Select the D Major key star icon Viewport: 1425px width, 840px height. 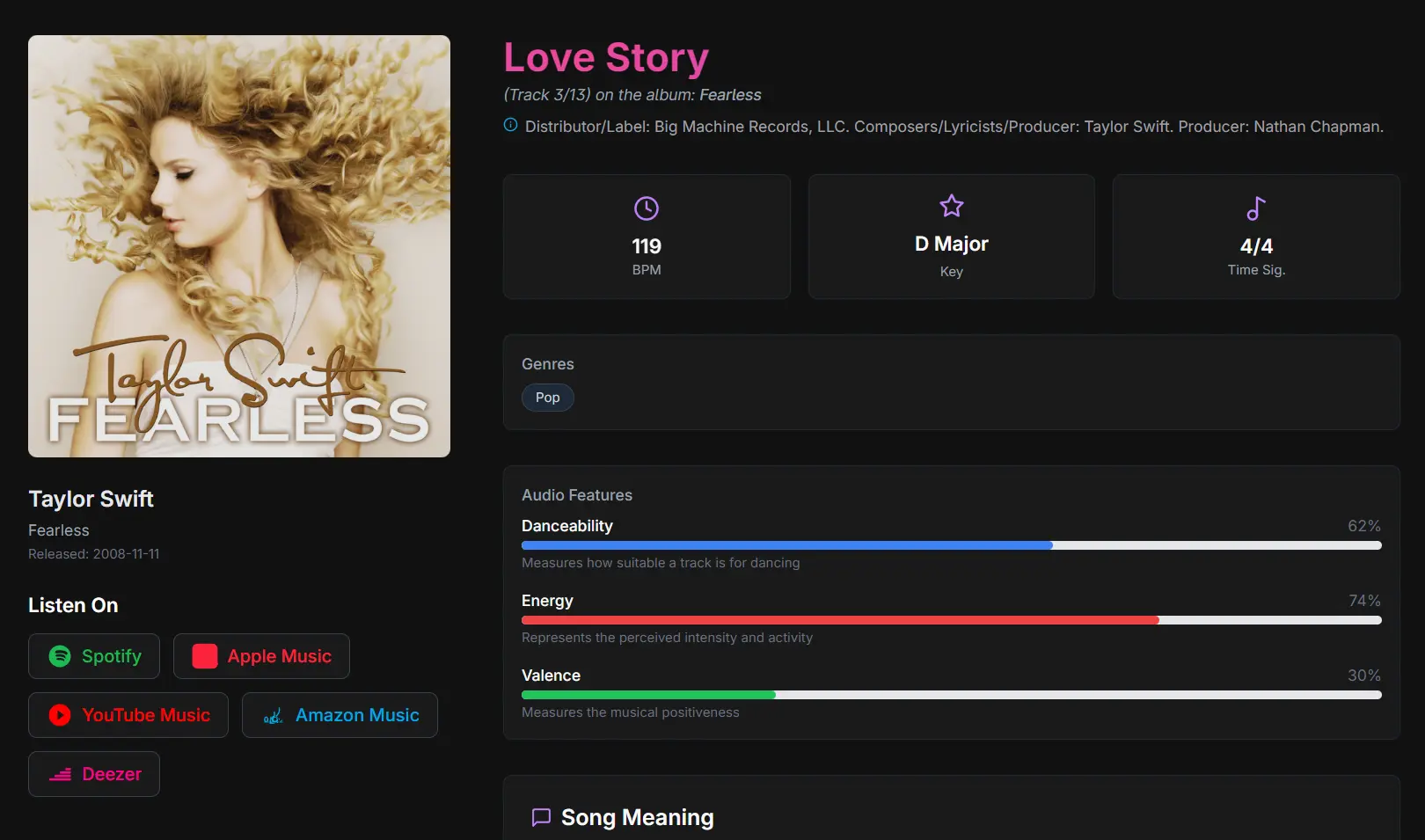click(951, 205)
